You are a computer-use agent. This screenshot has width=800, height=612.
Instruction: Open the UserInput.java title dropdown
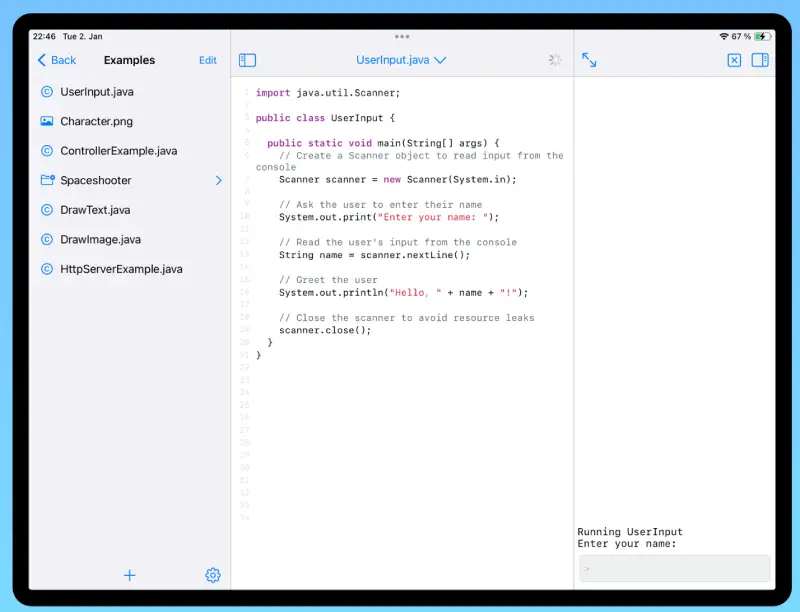click(x=401, y=60)
